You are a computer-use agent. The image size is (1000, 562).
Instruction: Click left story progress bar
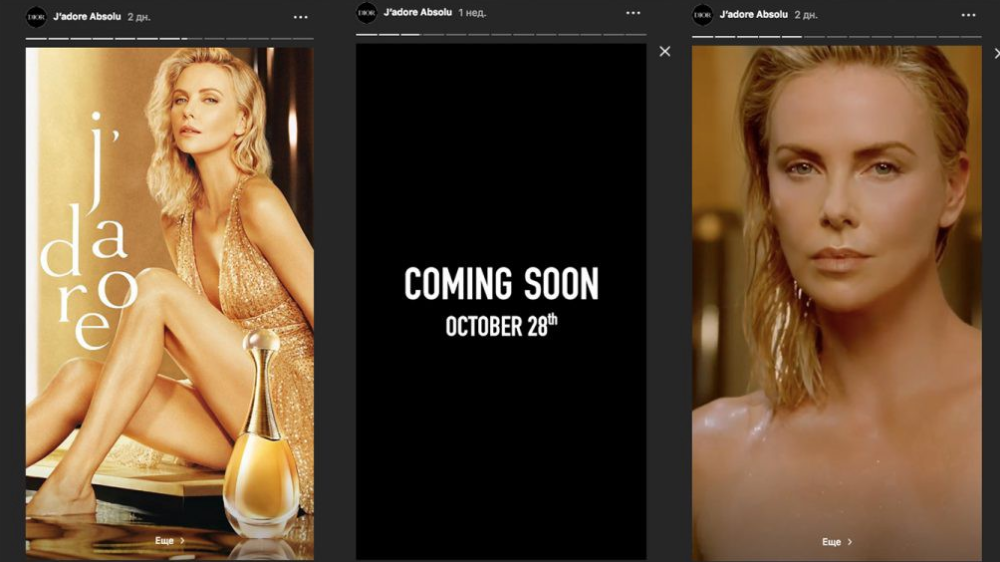point(170,39)
